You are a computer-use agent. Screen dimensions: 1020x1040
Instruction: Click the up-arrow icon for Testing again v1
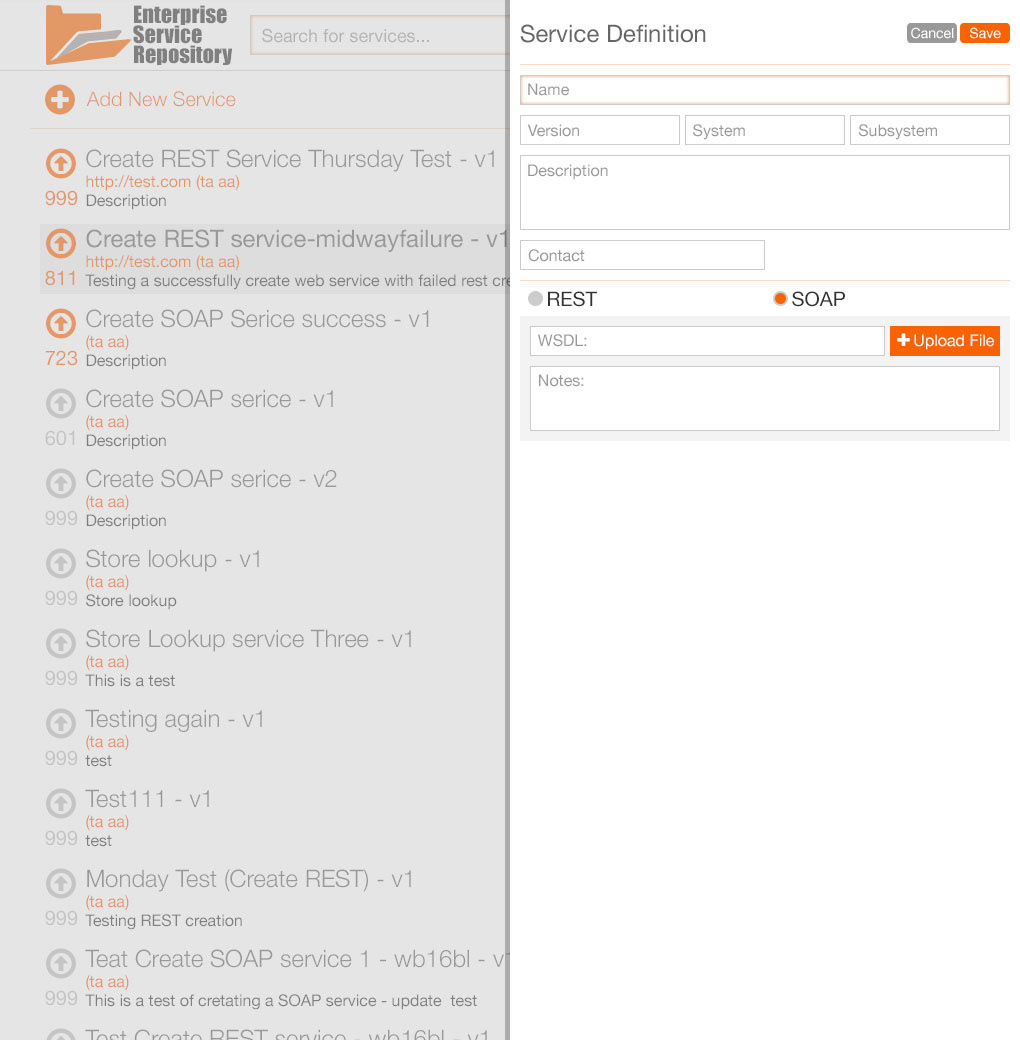pos(60,724)
